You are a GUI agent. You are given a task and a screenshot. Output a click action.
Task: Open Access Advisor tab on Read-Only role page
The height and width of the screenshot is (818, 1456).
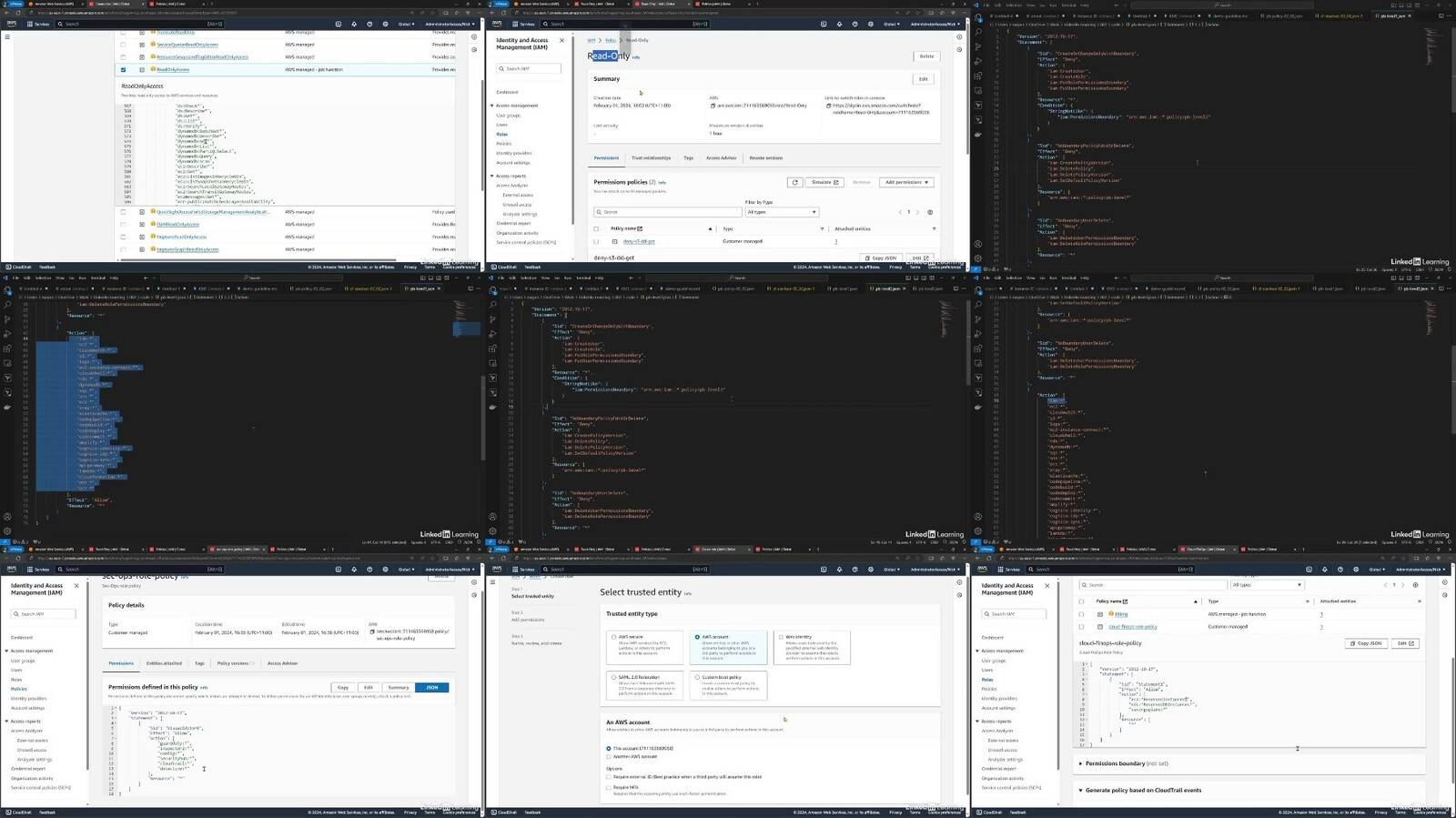[x=722, y=158]
